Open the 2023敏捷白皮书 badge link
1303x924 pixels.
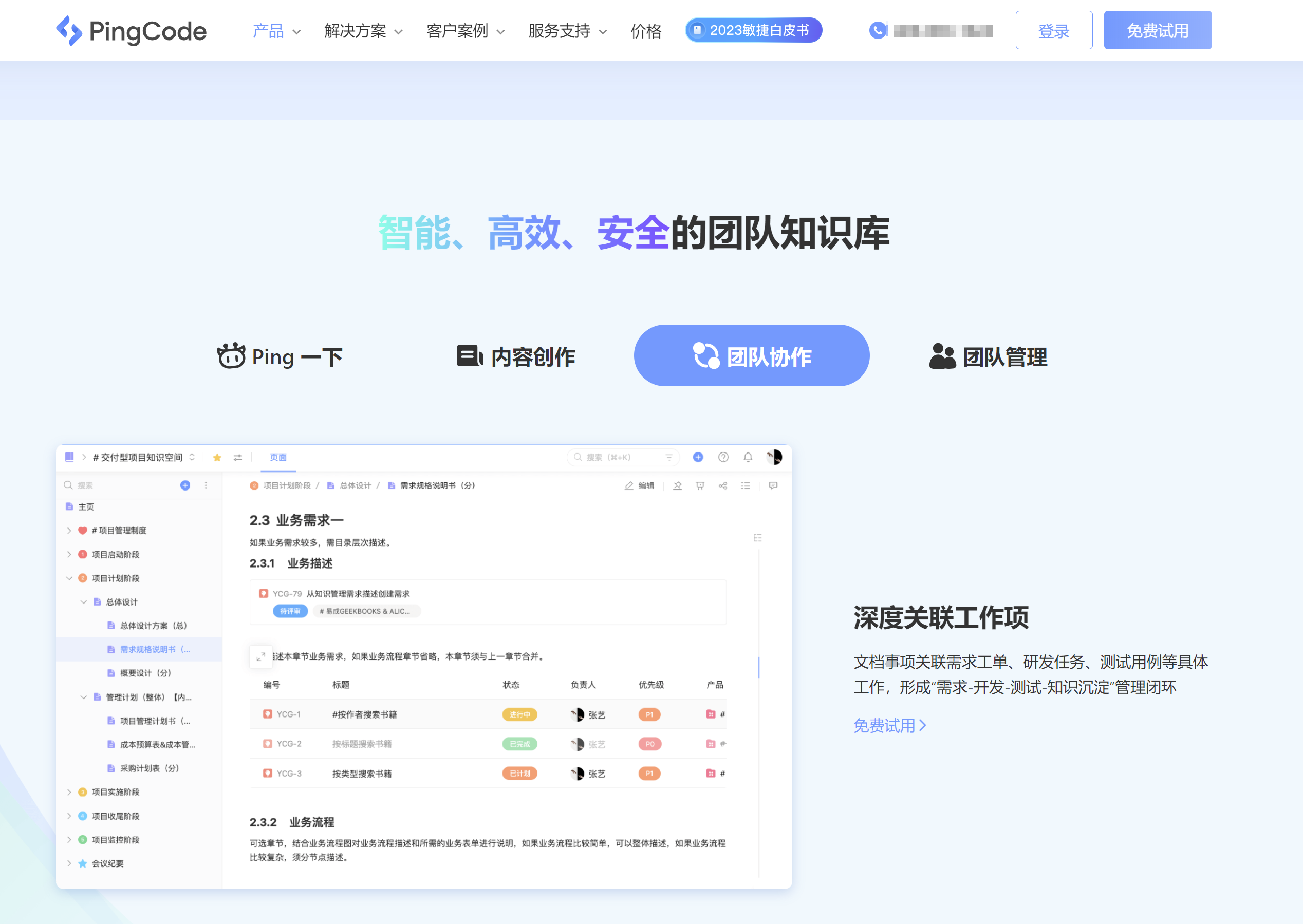tap(753, 30)
